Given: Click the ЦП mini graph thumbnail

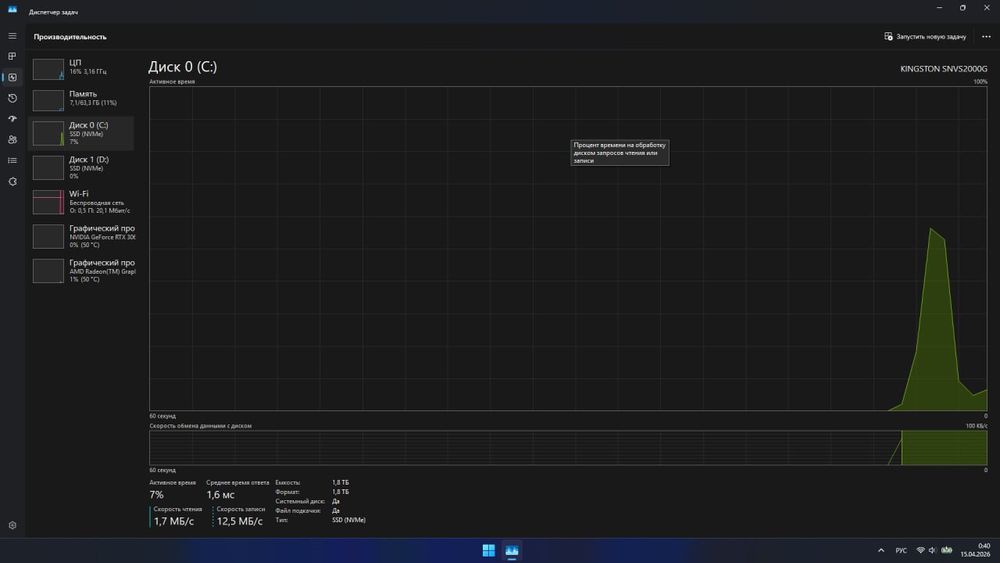Looking at the screenshot, I should tap(48, 69).
